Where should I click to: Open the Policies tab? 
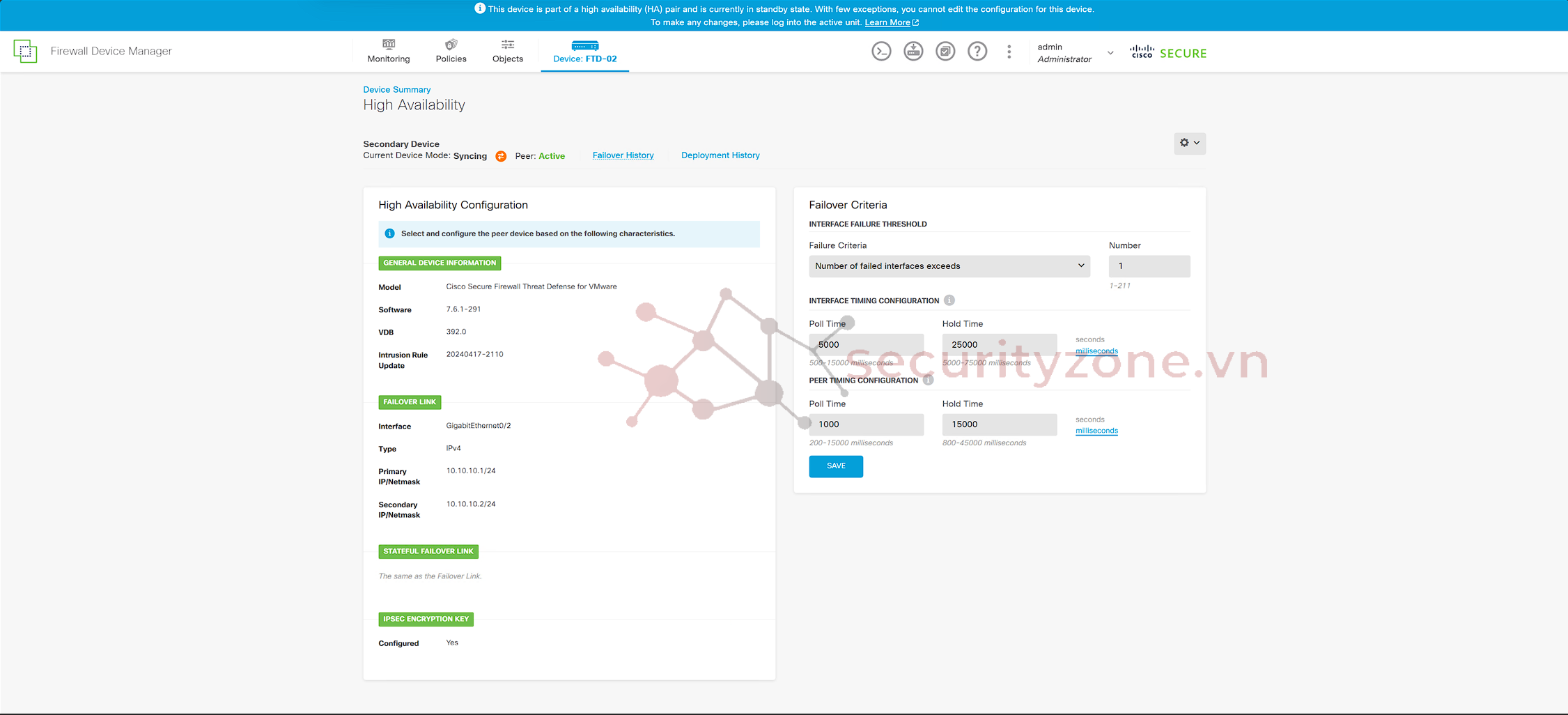tap(451, 52)
